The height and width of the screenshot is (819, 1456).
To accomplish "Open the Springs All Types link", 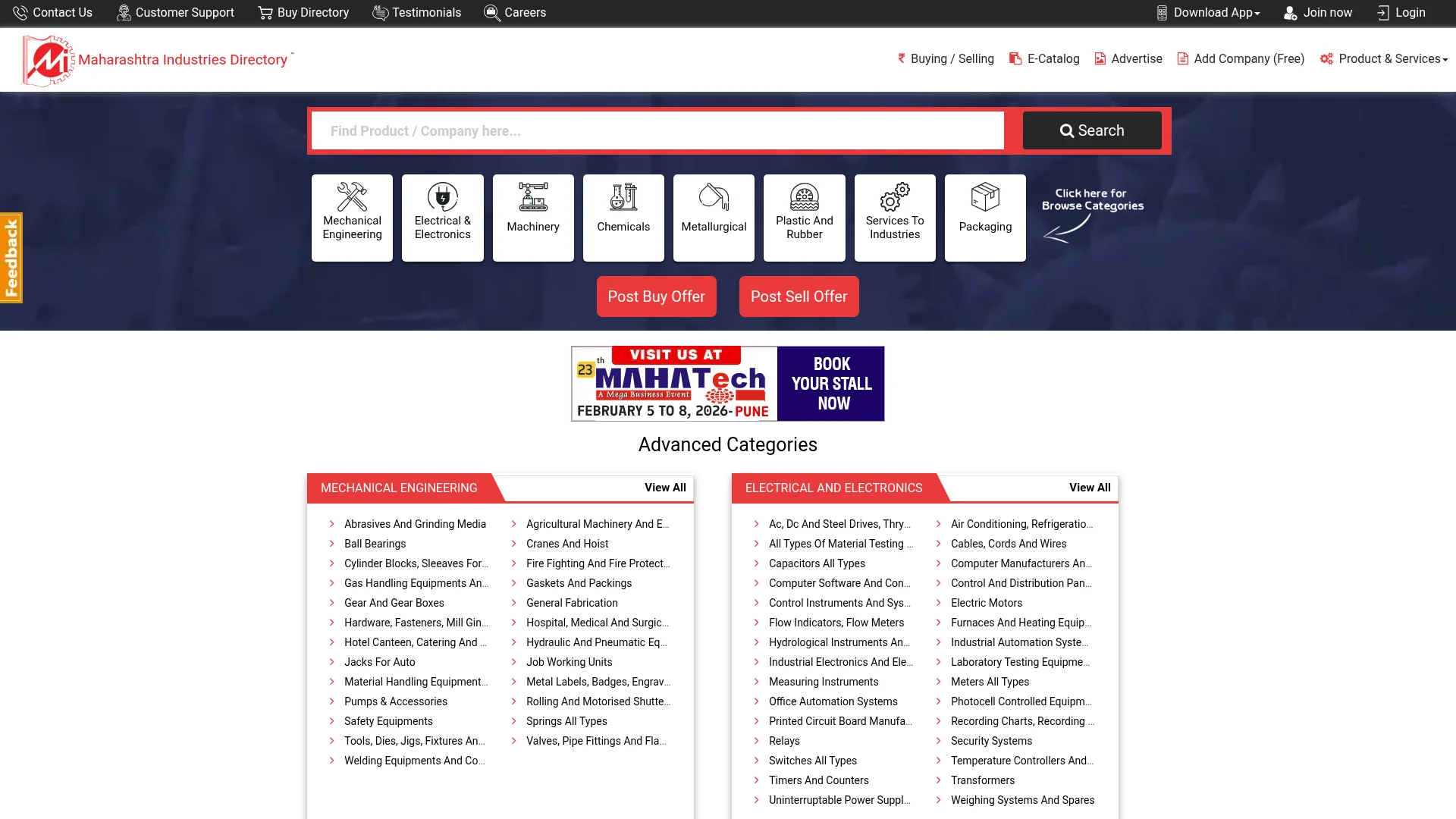I will tap(566, 721).
